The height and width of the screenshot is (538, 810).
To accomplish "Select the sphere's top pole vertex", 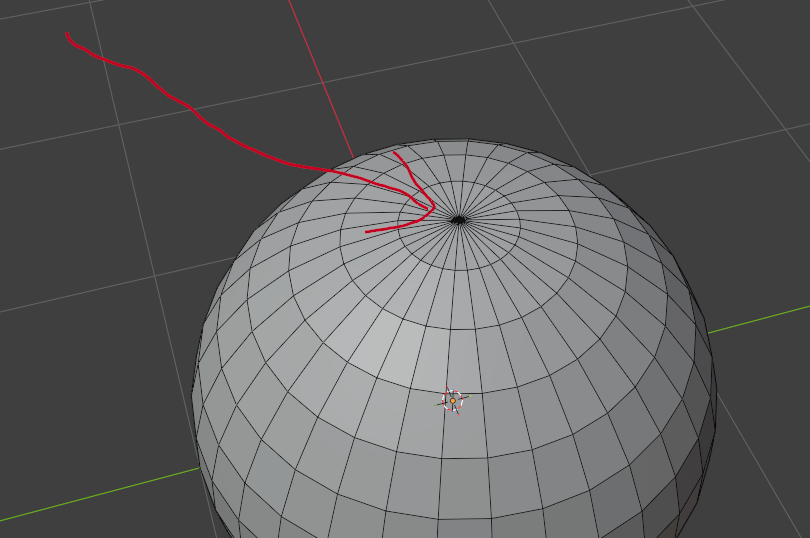I will [459, 221].
